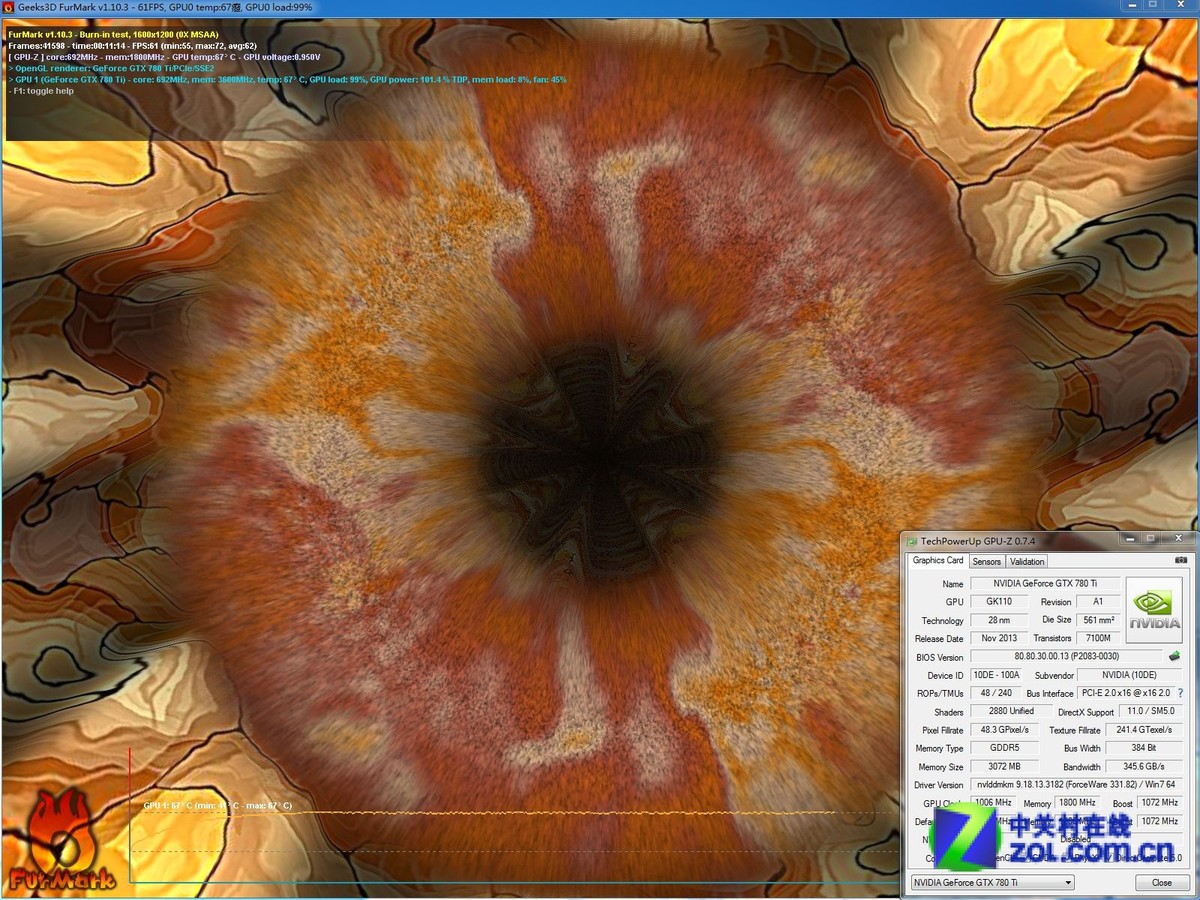
Task: Select the NVIDIA (10DE) subvendor field
Action: (1130, 675)
